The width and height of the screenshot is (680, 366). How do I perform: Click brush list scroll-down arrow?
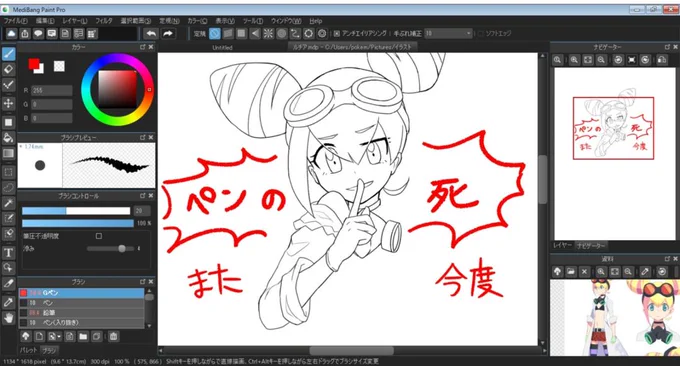pyautogui.click(x=149, y=325)
